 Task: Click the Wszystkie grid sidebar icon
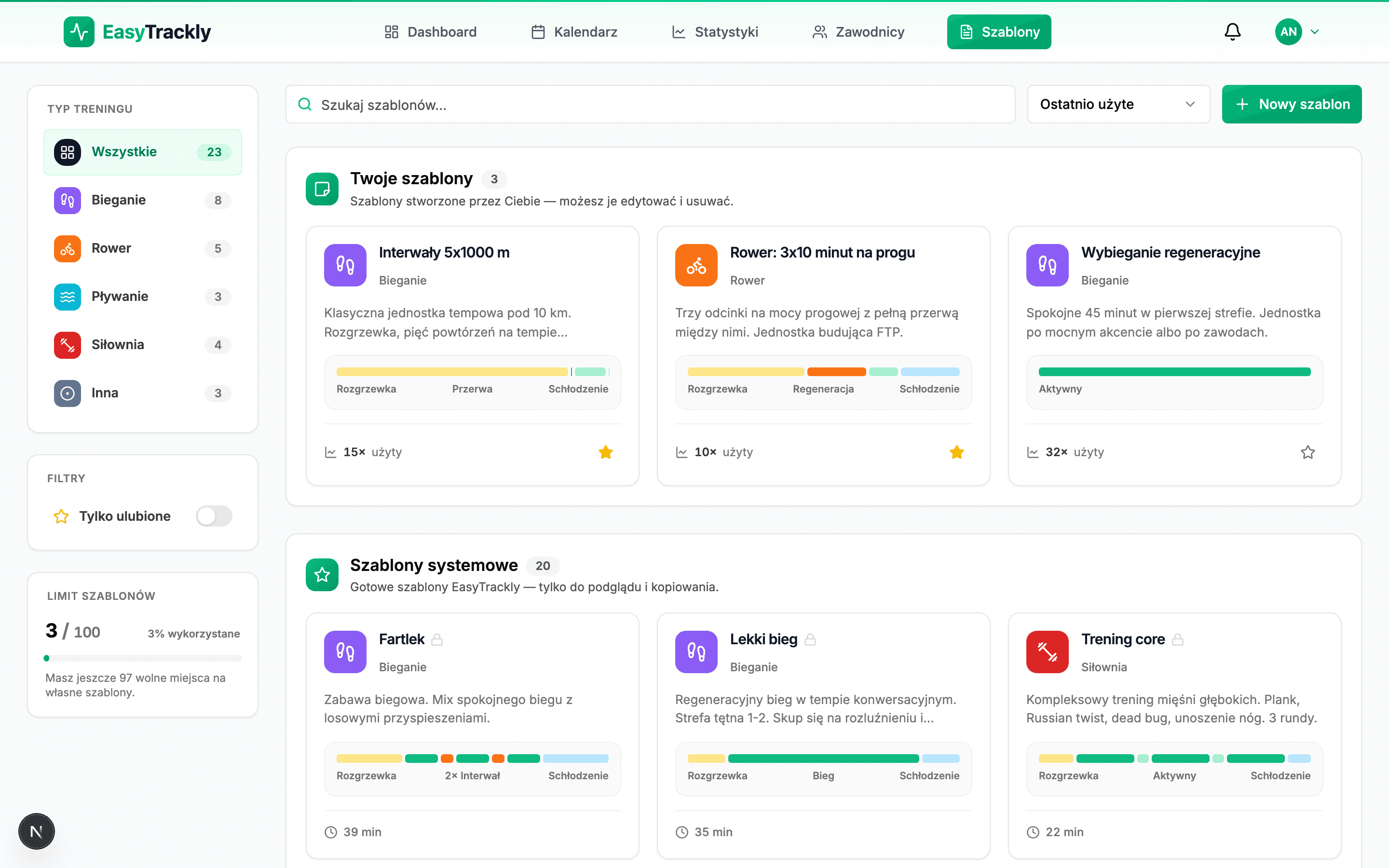(67, 152)
